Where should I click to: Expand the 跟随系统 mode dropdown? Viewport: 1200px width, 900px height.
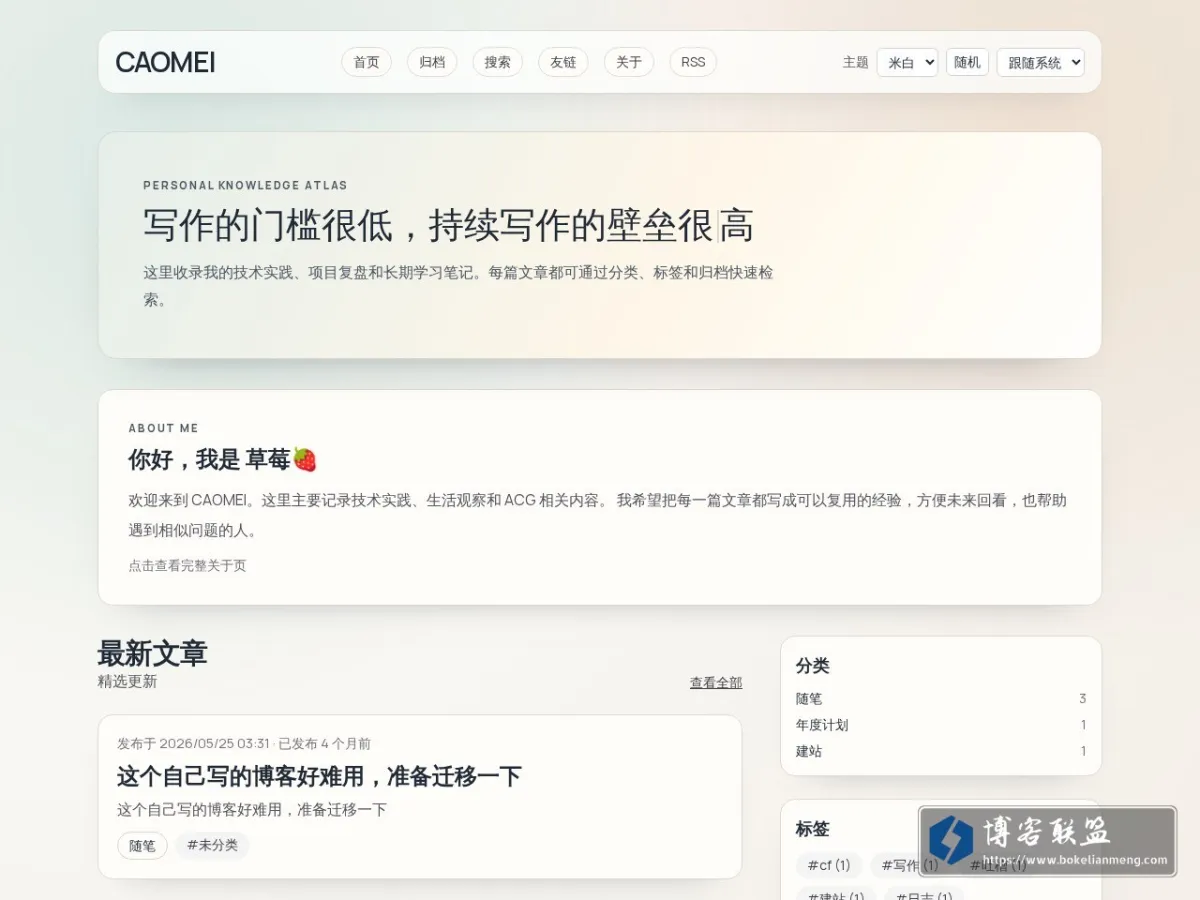(1040, 62)
